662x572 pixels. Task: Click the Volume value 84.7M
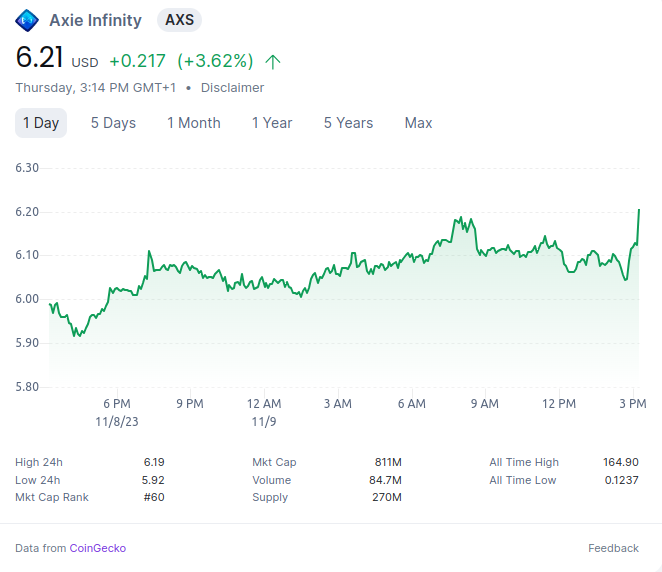(x=385, y=480)
